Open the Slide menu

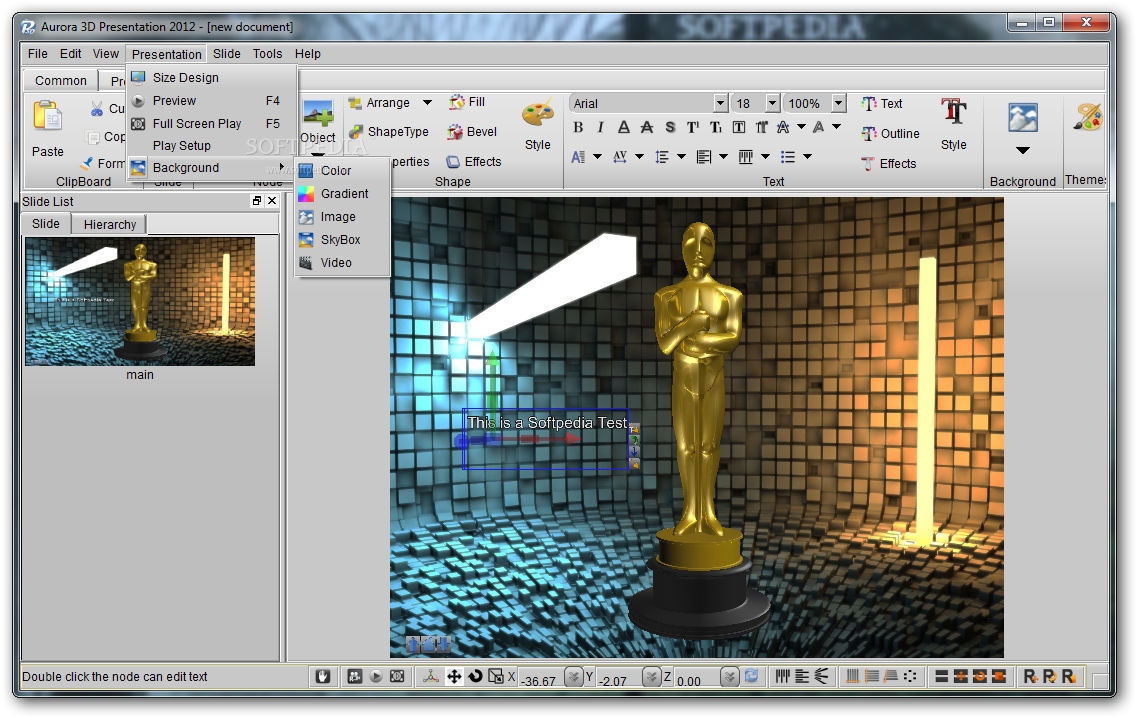point(226,54)
